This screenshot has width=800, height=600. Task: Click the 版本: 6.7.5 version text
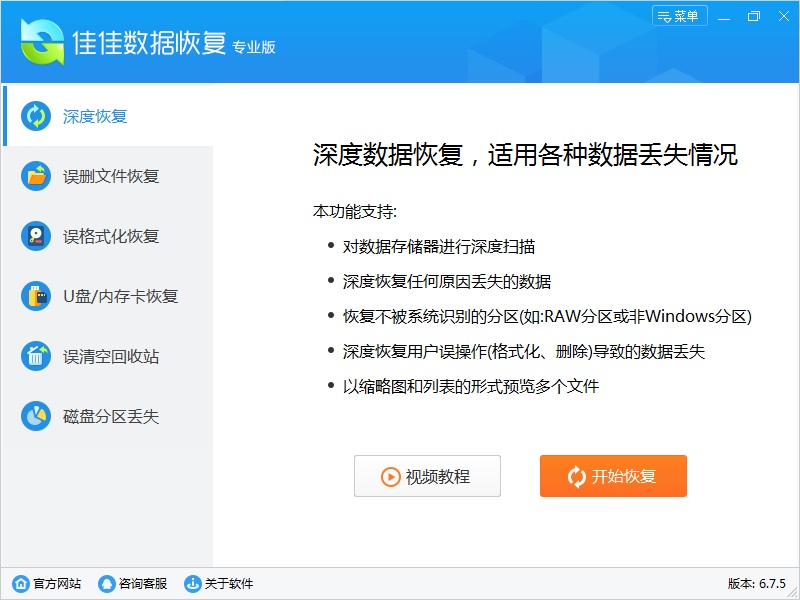pos(757,583)
